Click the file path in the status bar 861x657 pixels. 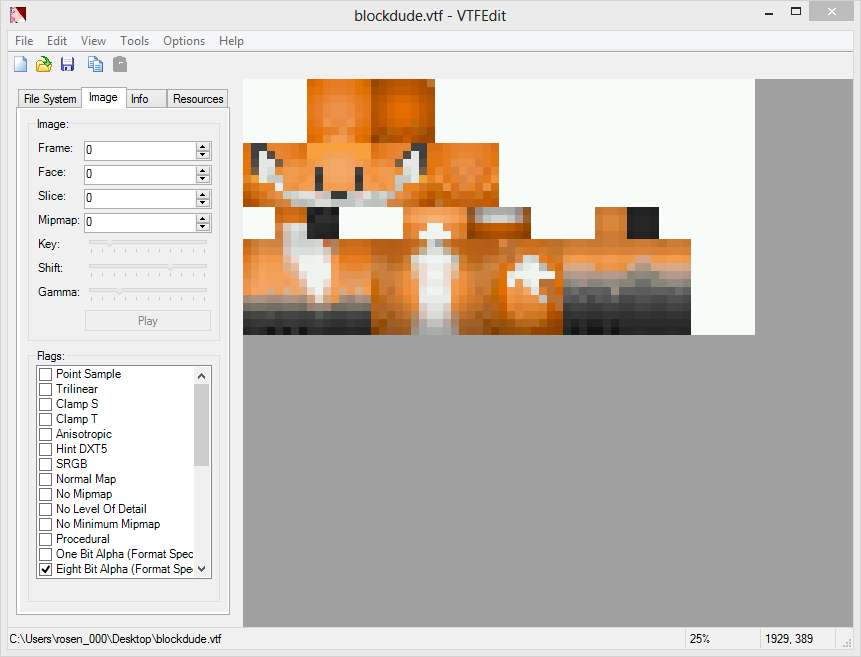(x=115, y=639)
